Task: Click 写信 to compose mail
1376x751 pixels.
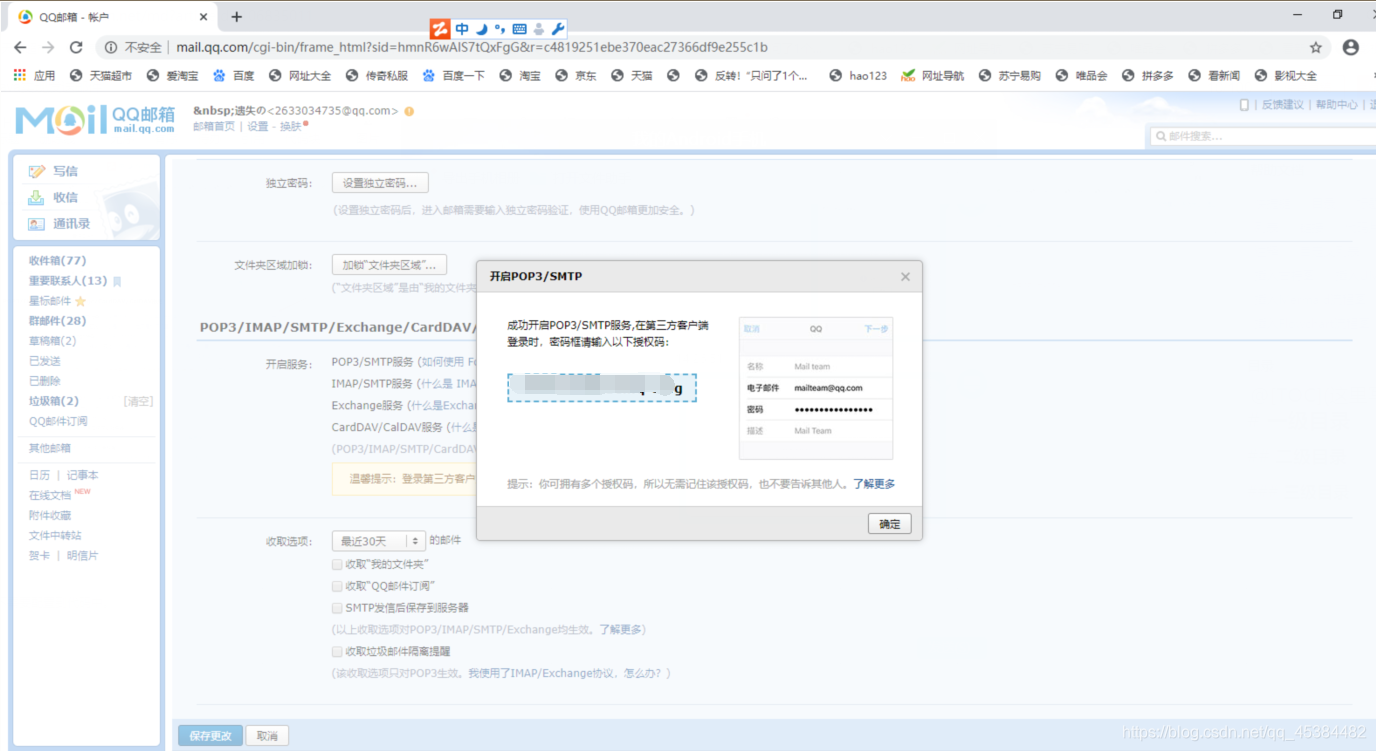Action: pos(65,171)
